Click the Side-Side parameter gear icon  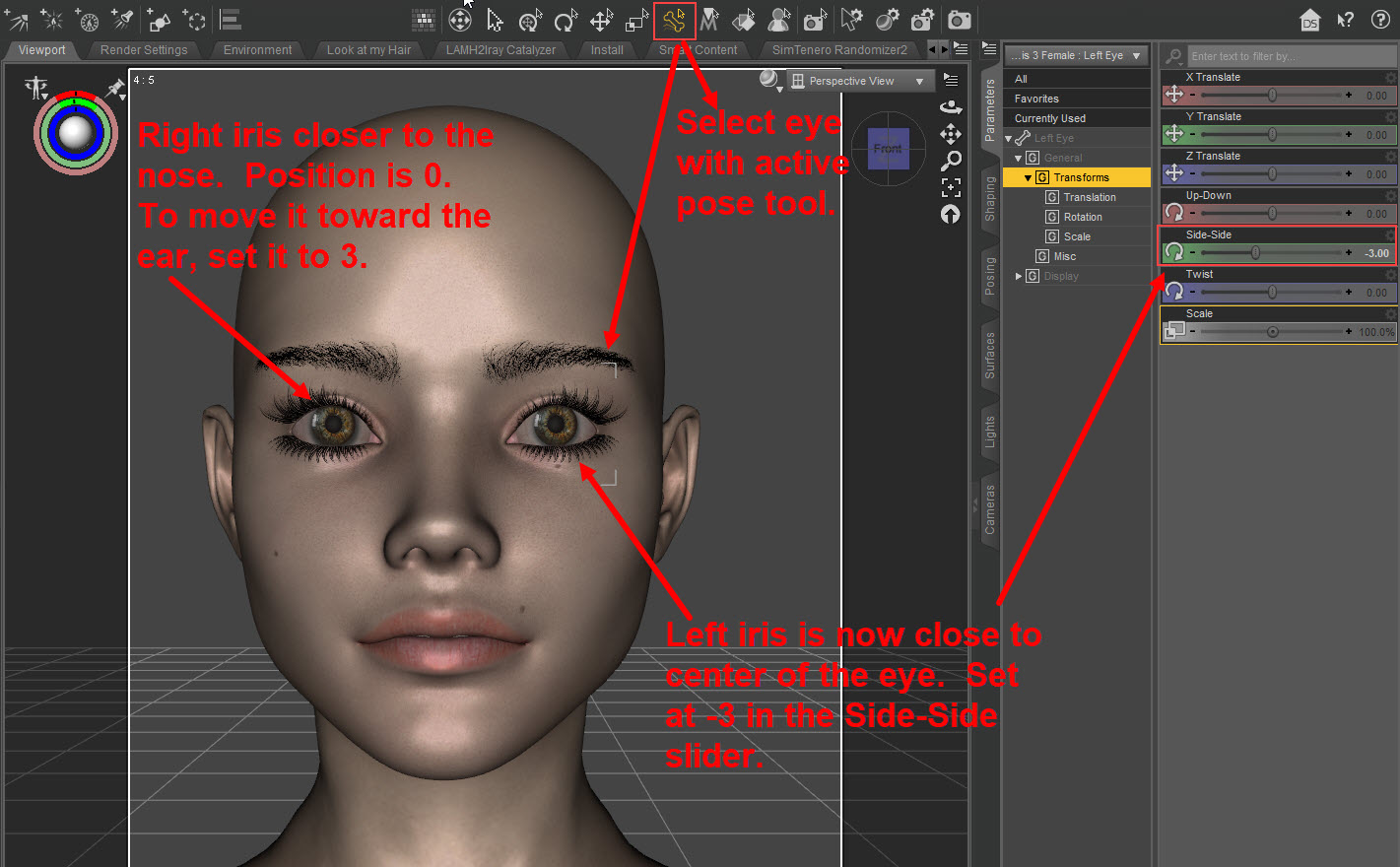(x=1390, y=235)
